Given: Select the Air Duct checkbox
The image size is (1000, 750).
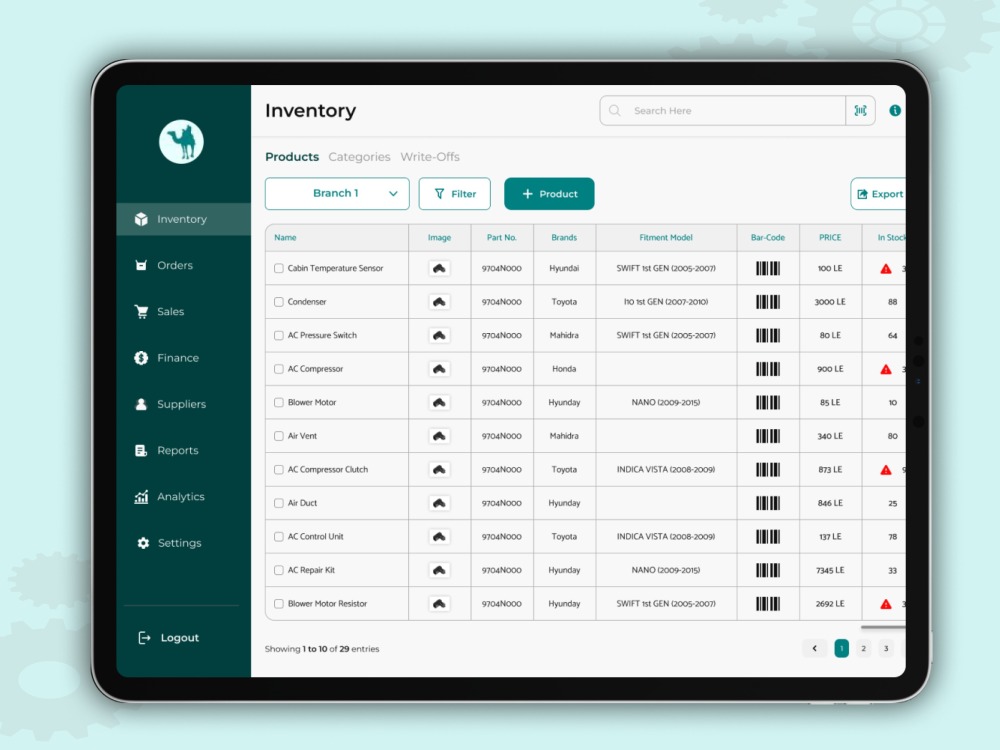Looking at the screenshot, I should (279, 503).
